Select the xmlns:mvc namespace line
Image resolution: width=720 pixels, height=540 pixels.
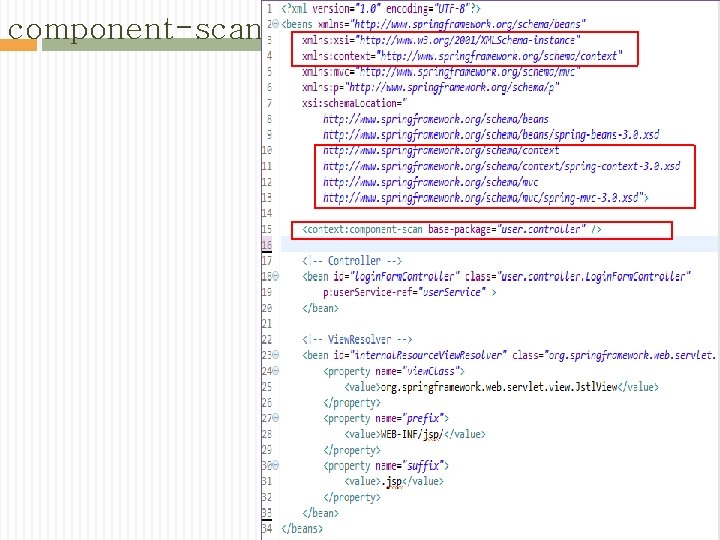(441, 72)
